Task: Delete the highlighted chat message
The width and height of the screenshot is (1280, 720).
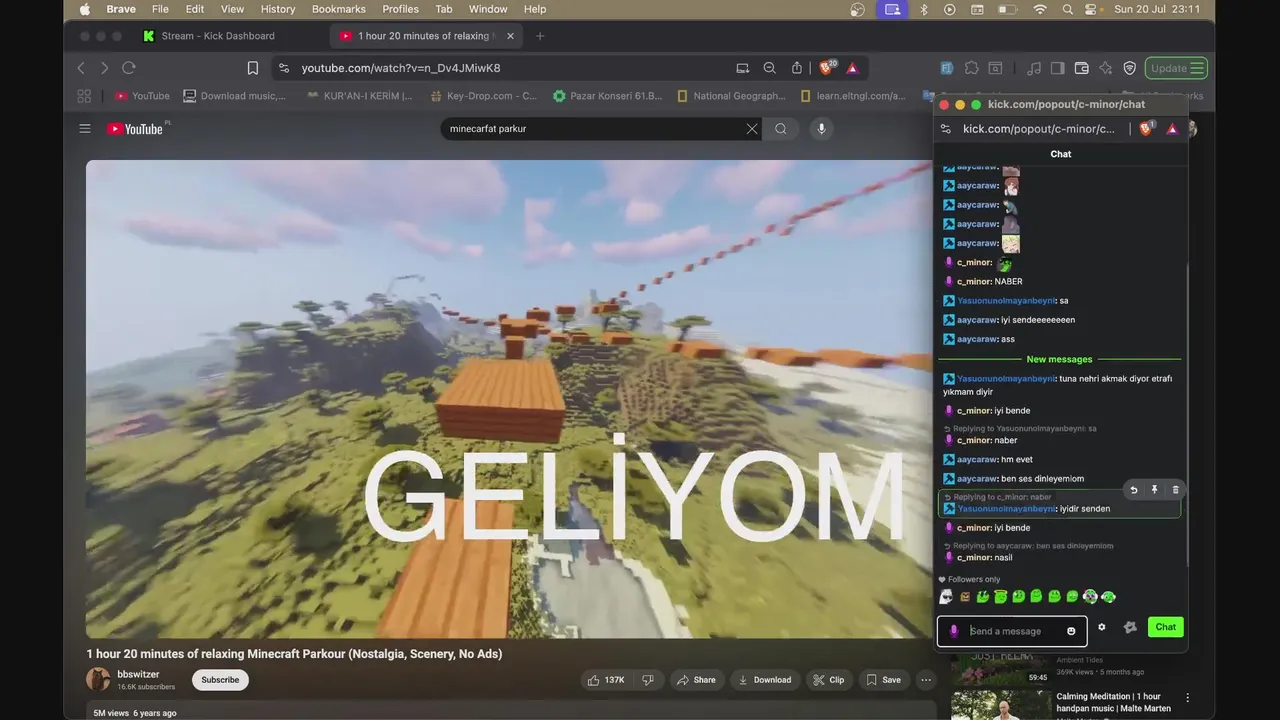Action: pyautogui.click(x=1175, y=490)
